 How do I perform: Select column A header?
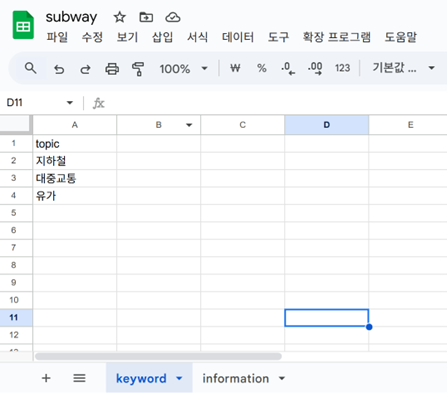pos(75,125)
